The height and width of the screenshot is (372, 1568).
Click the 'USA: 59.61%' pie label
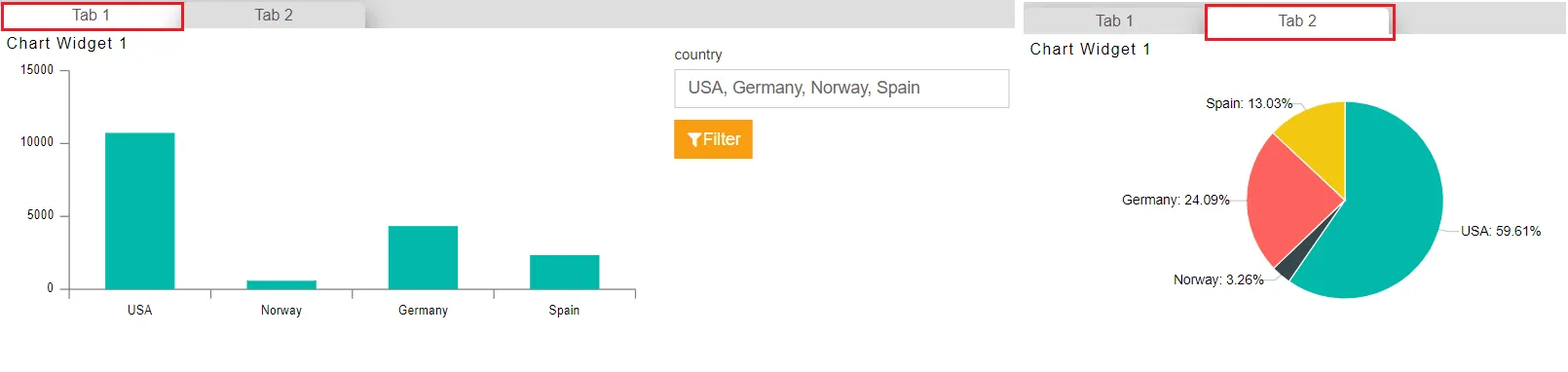(x=1501, y=232)
